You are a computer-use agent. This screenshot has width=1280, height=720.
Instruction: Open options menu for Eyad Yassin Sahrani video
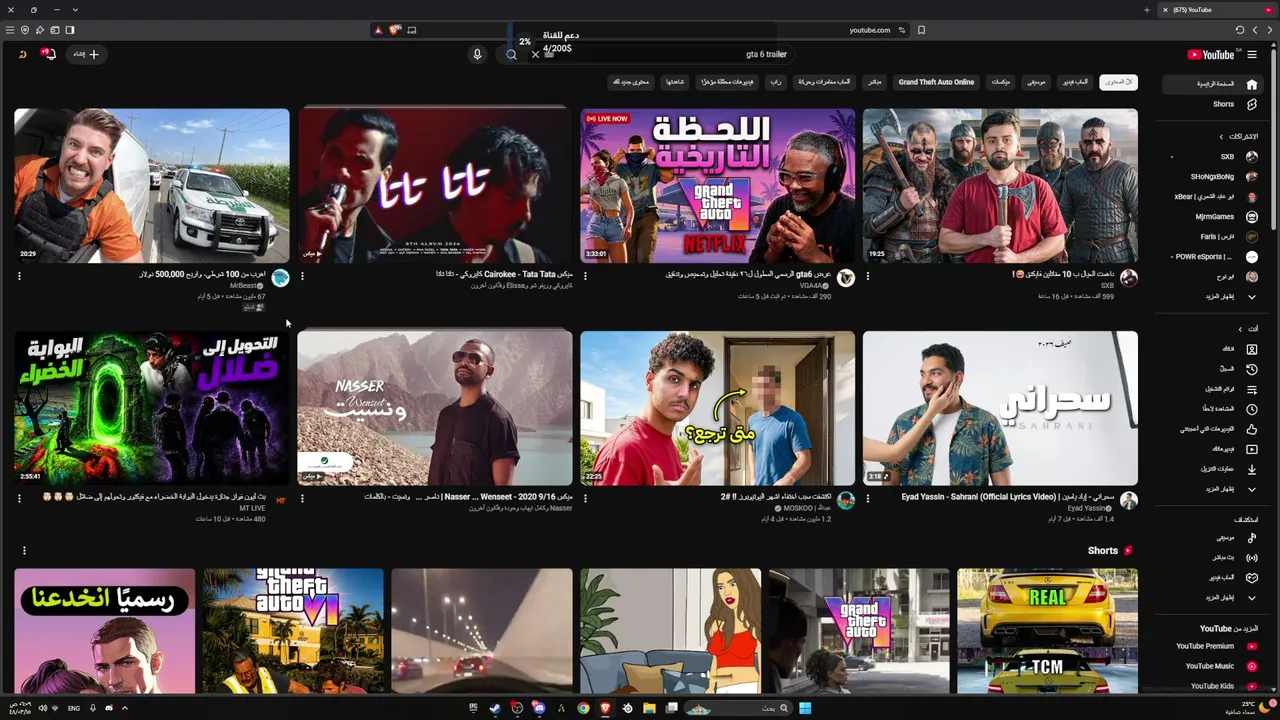(868, 498)
